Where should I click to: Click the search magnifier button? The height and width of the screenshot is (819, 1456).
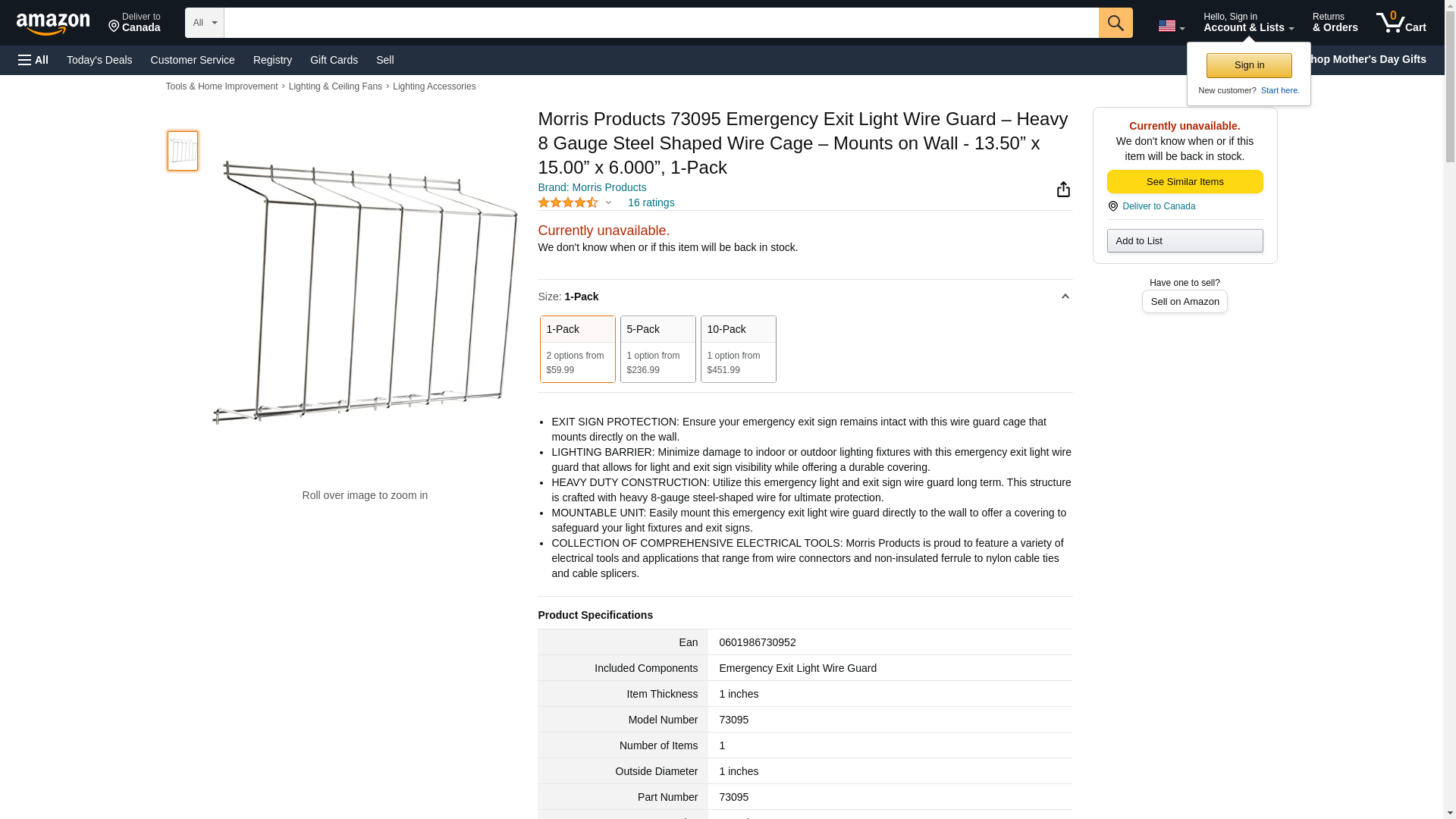[x=1115, y=23]
